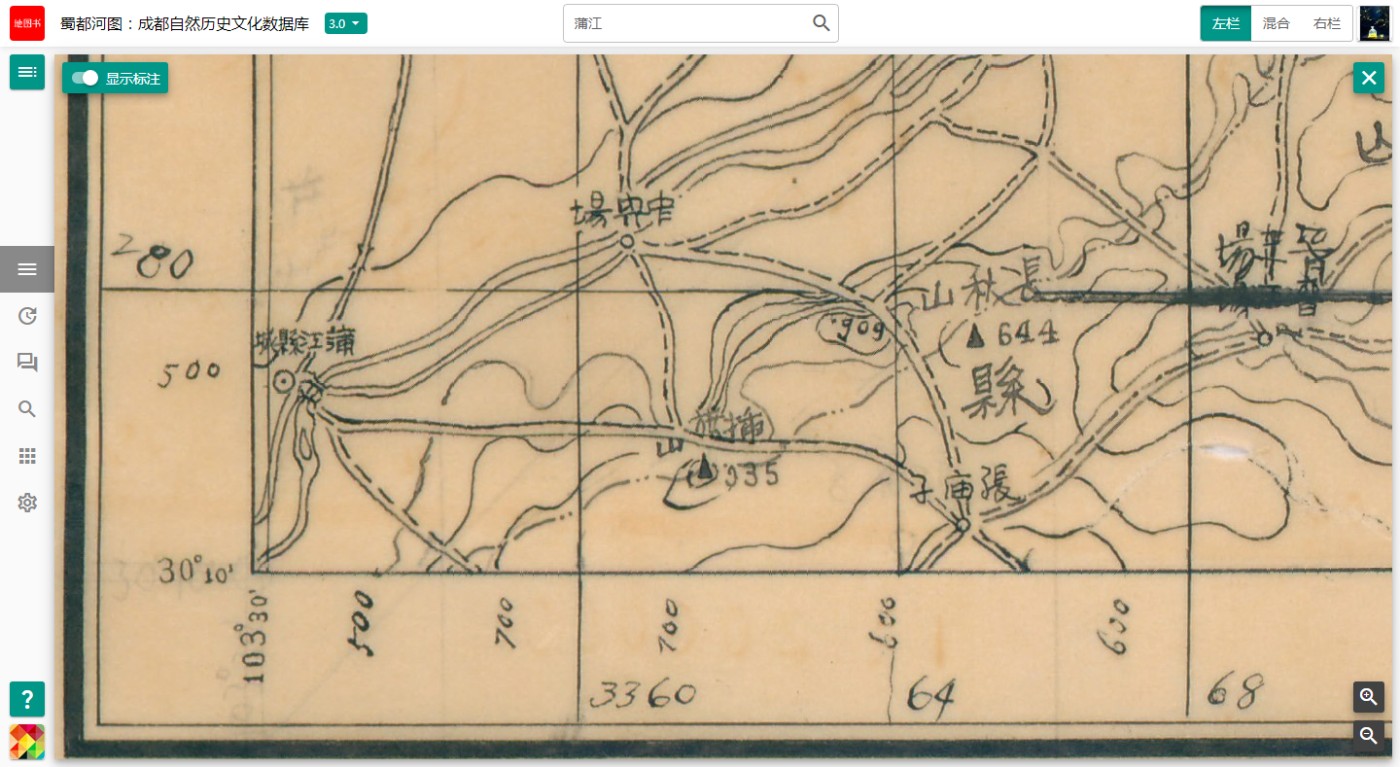
Task: Zoom out of the map
Action: (1368, 735)
